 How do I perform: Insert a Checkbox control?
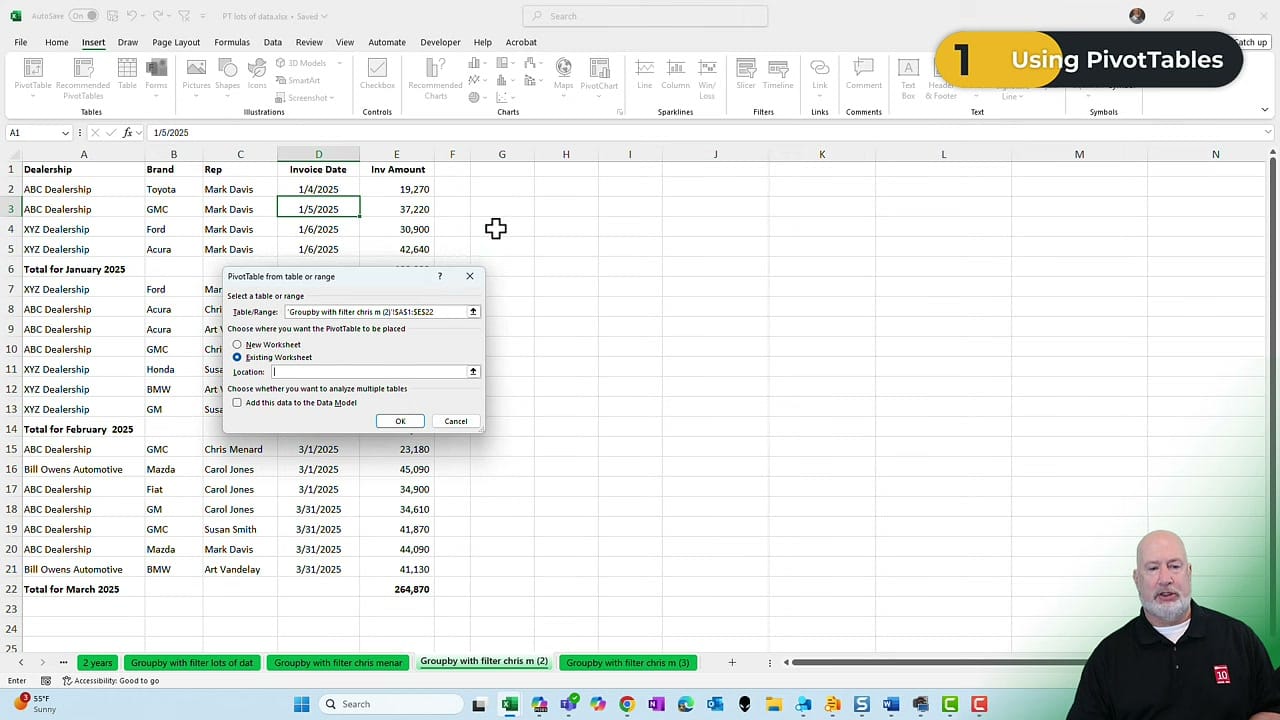click(x=377, y=75)
